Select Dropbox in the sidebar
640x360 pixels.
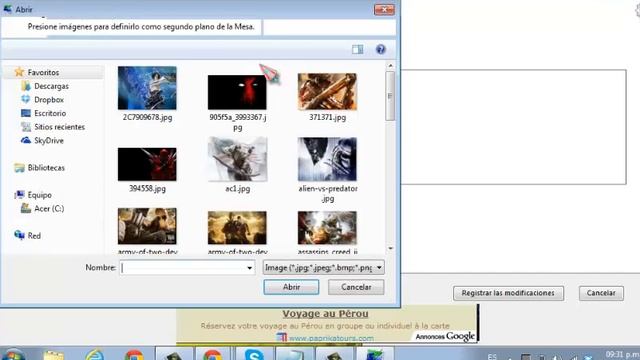pyautogui.click(x=49, y=100)
